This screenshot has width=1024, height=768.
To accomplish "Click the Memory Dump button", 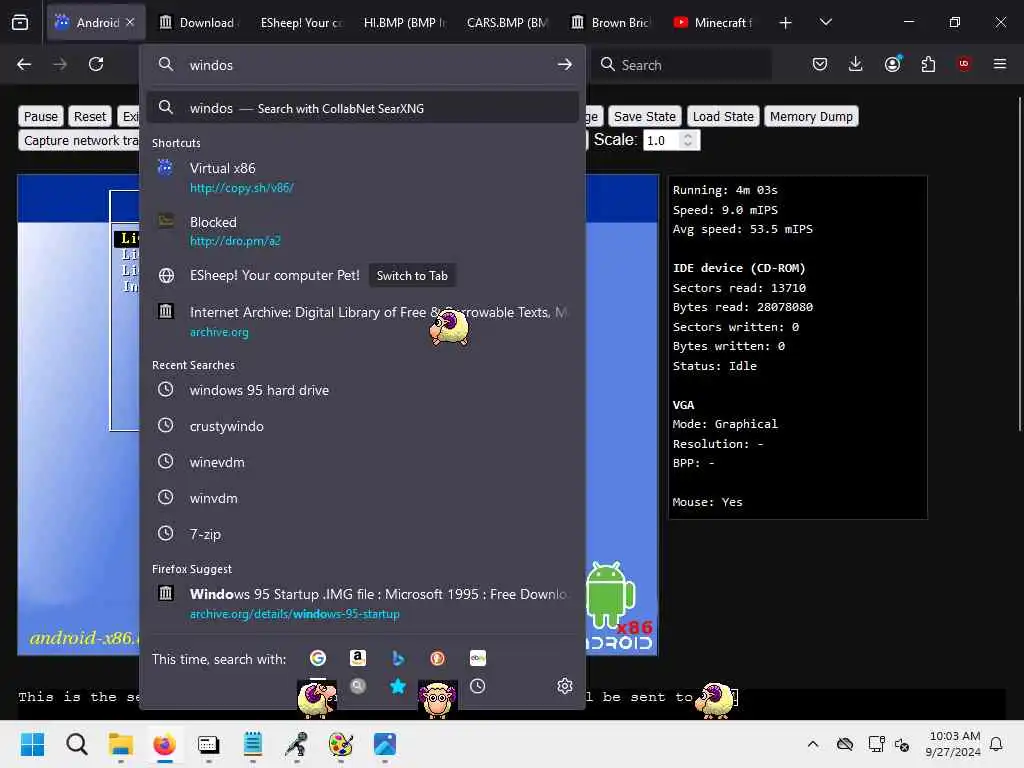I will [811, 116].
